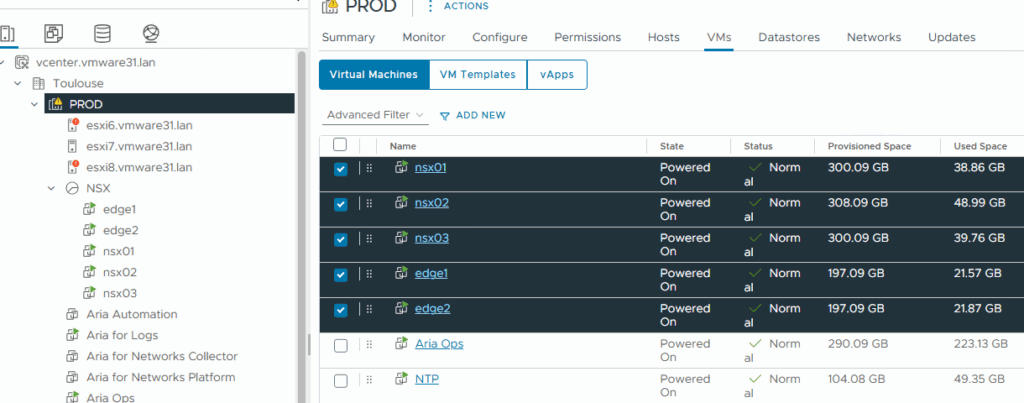Select the vApps button

click(557, 74)
